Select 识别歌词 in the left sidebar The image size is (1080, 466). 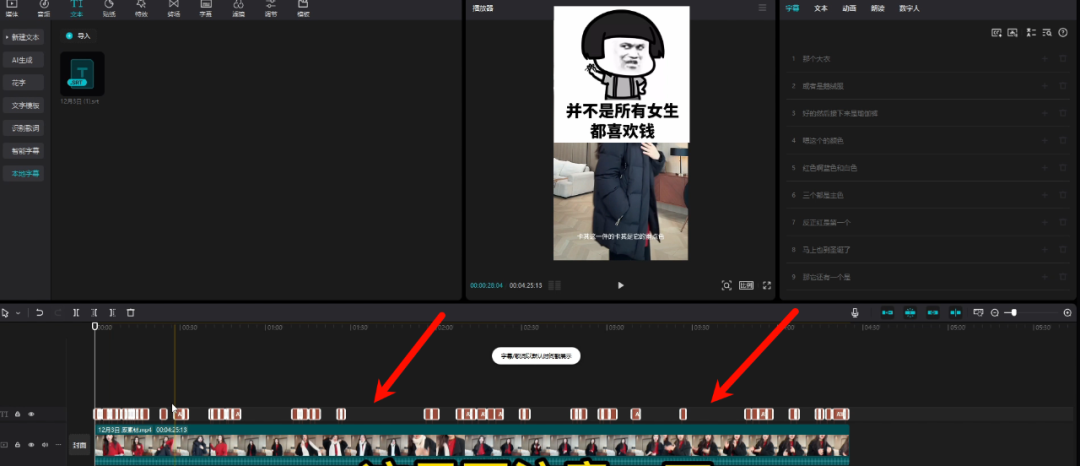tap(23, 127)
